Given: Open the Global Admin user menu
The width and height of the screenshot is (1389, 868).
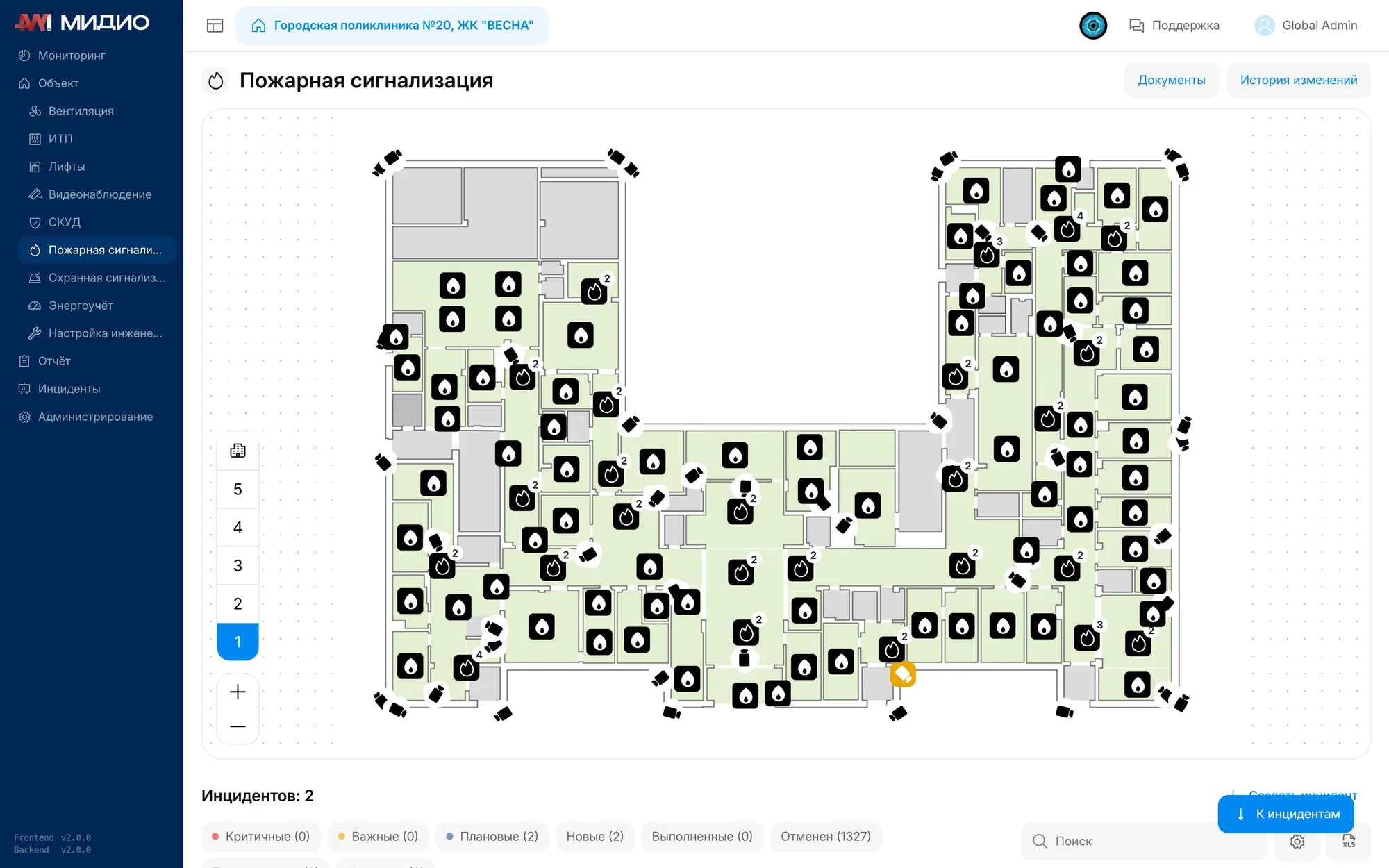Looking at the screenshot, I should coord(1306,26).
